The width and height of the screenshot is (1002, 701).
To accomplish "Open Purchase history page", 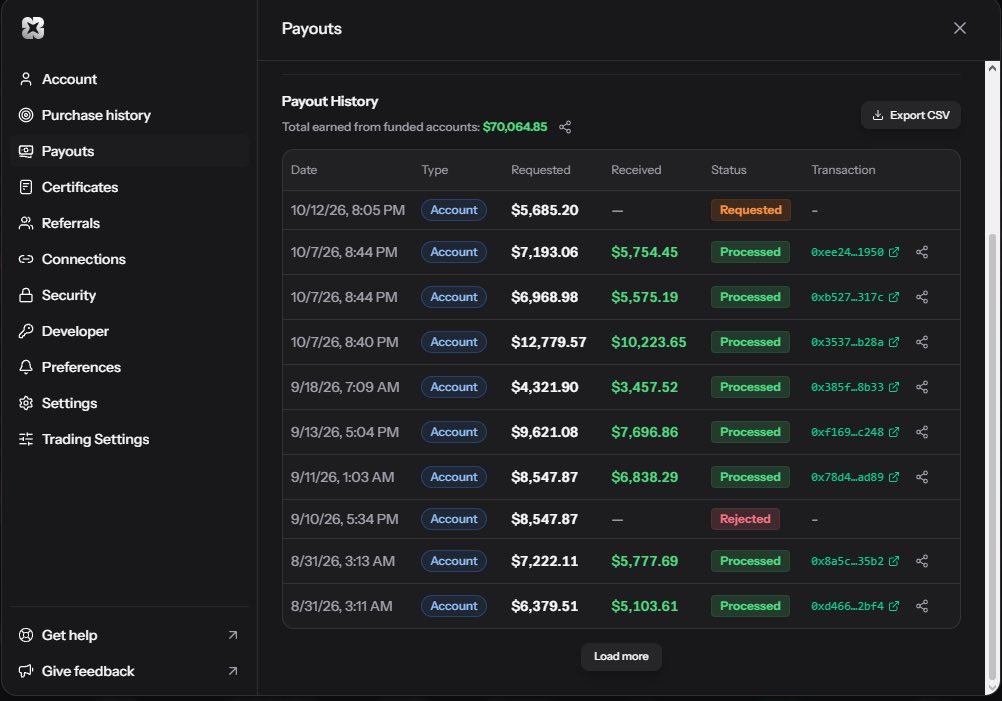I will point(130,115).
